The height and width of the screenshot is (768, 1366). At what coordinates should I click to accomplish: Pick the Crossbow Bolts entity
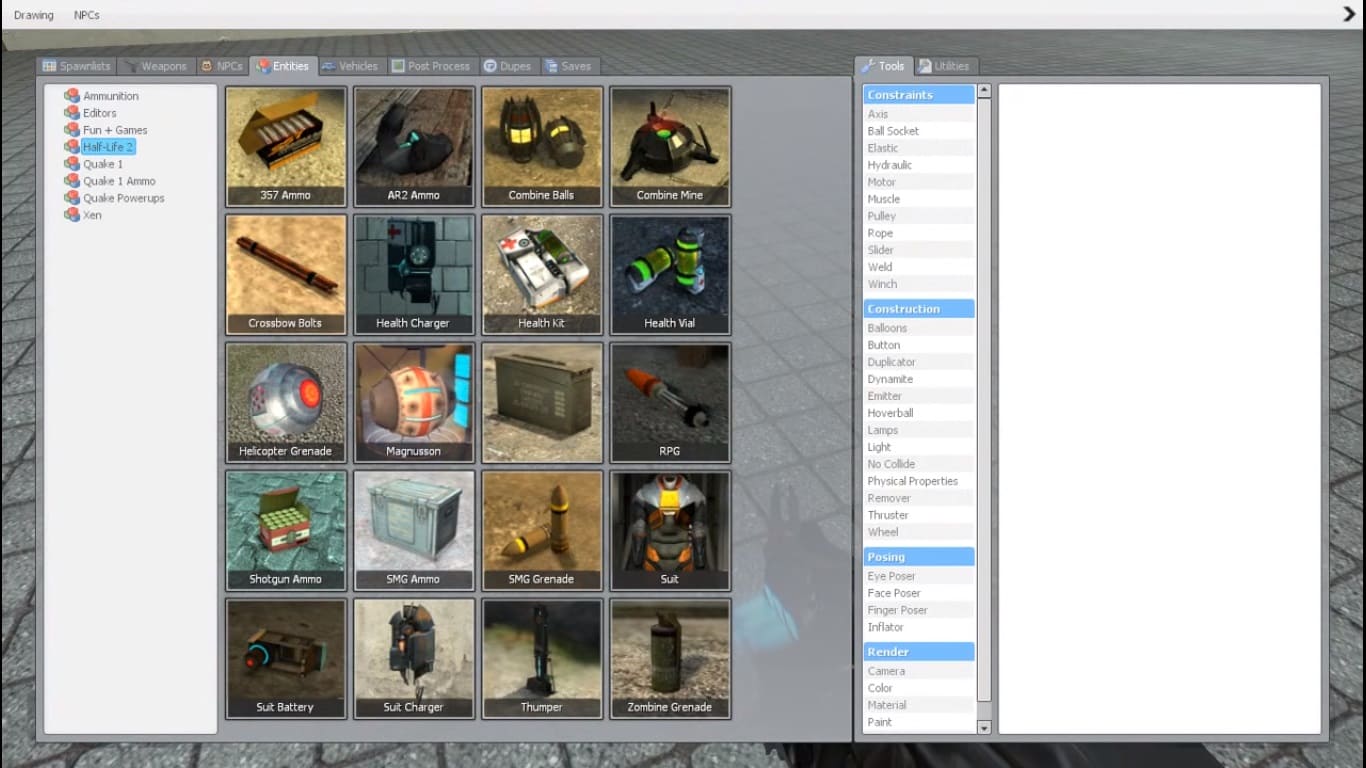(x=286, y=275)
